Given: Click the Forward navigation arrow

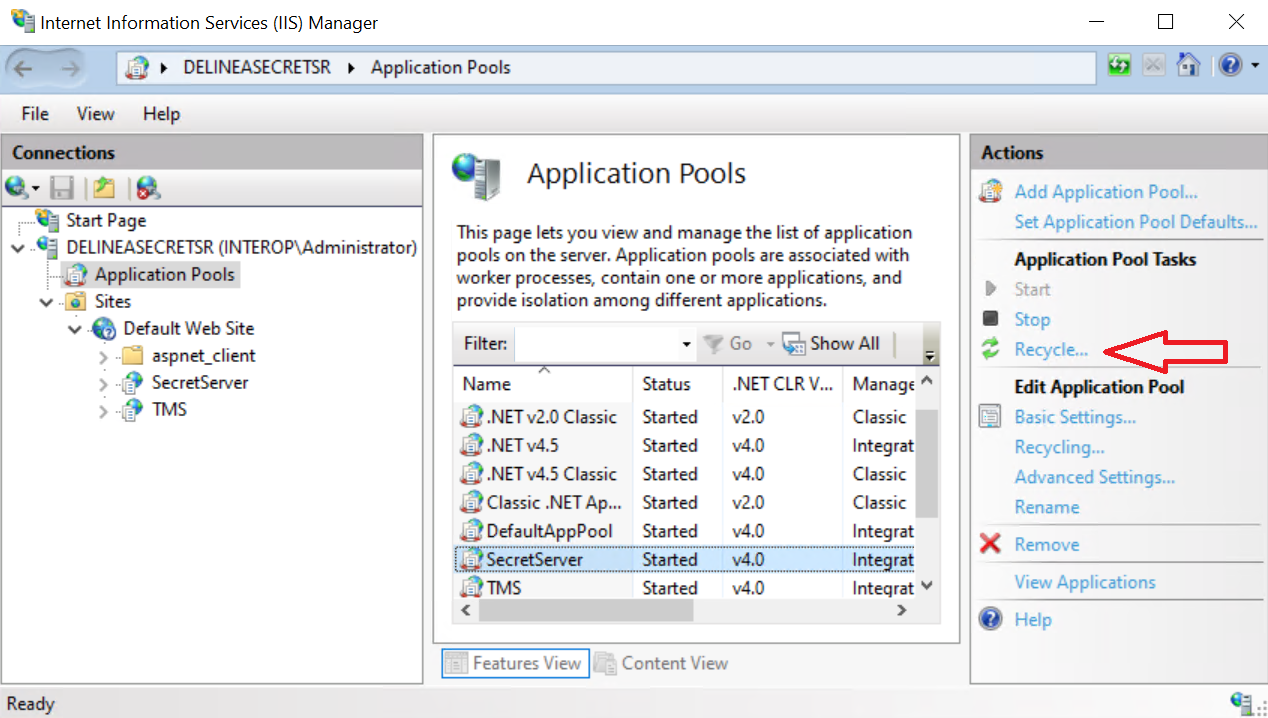Looking at the screenshot, I should 70,68.
